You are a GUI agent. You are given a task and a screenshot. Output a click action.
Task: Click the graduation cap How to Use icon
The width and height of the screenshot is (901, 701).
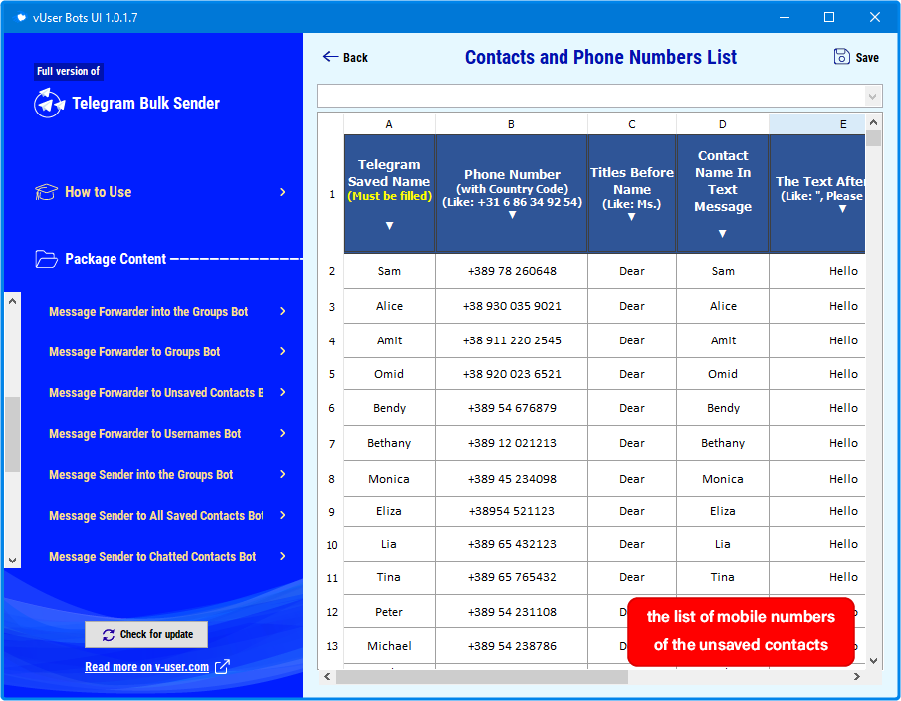point(47,192)
